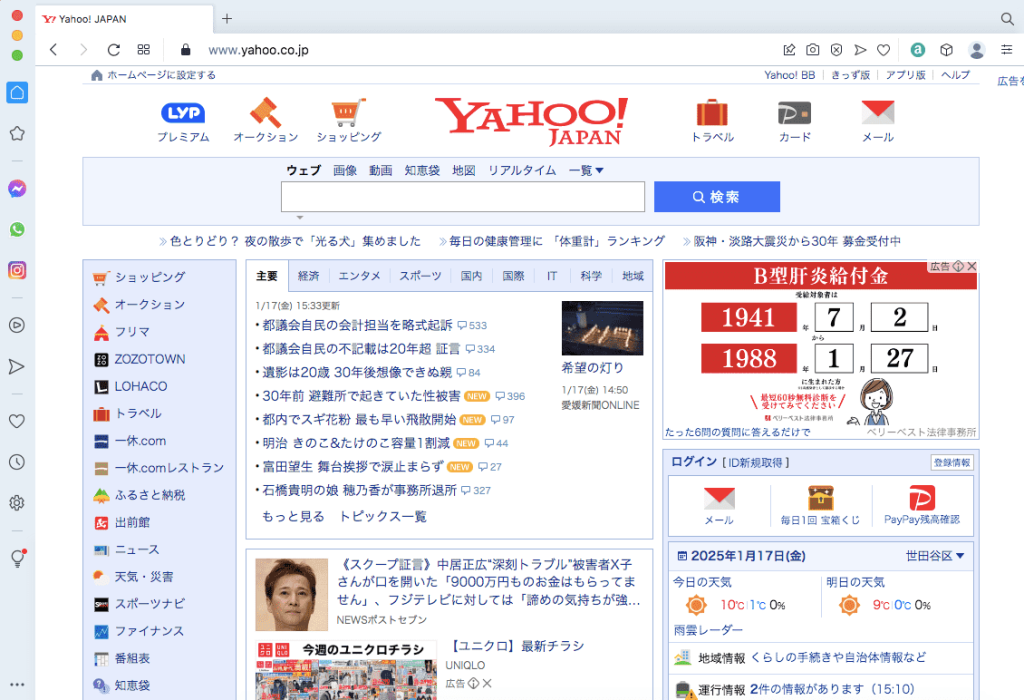Open PayPay balance check icon
The width and height of the screenshot is (1024, 700).
[921, 505]
